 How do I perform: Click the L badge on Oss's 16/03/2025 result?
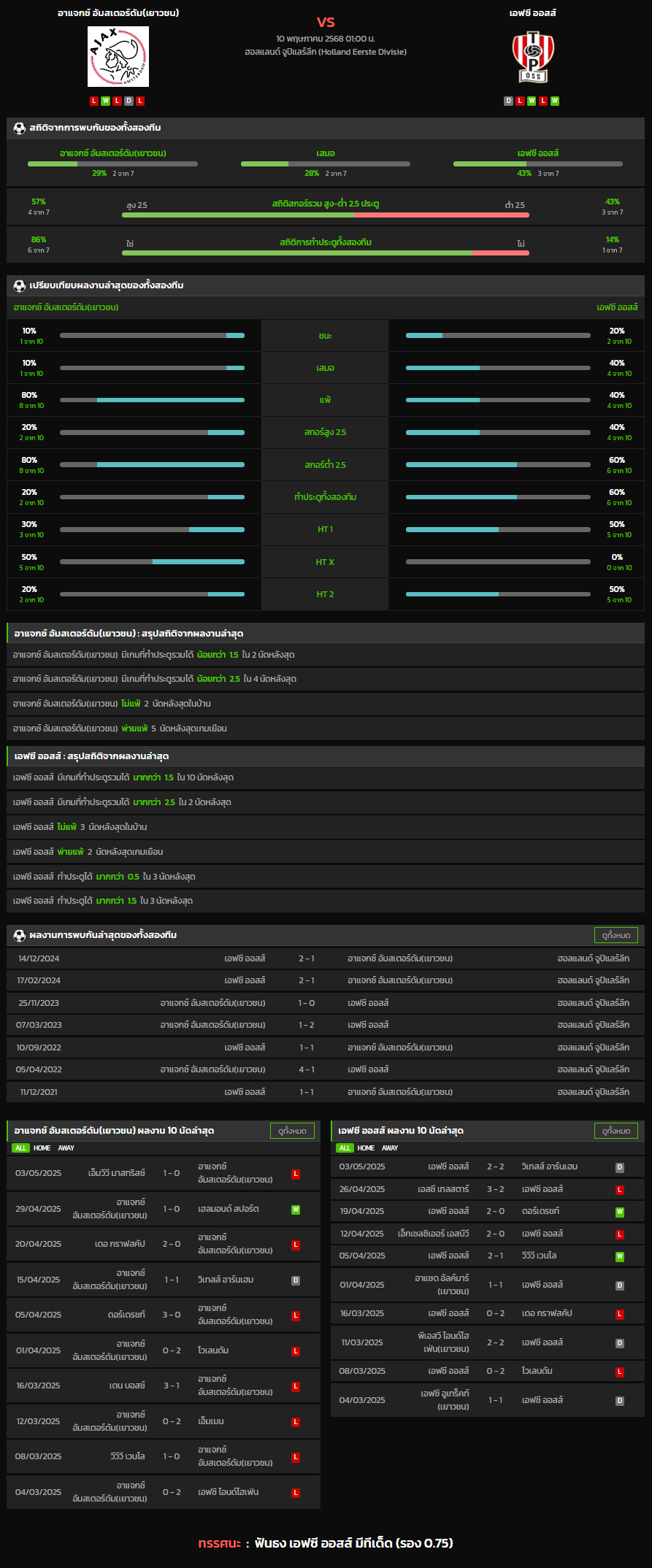pos(620,1314)
